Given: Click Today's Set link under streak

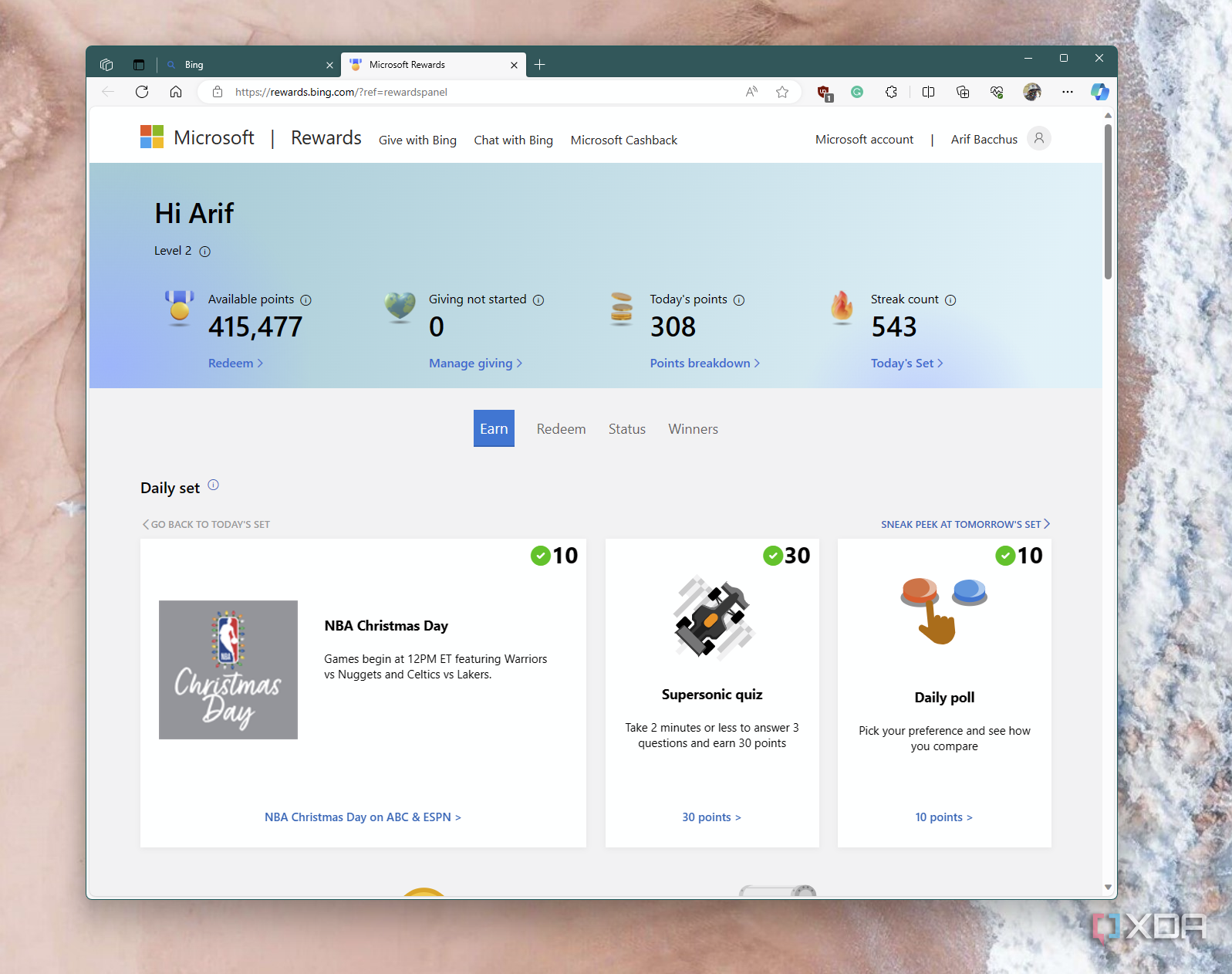Looking at the screenshot, I should pyautogui.click(x=906, y=363).
